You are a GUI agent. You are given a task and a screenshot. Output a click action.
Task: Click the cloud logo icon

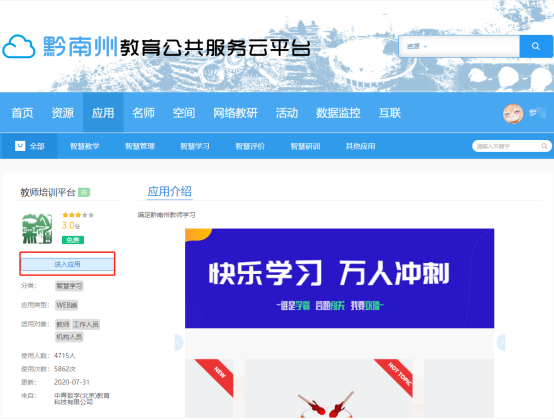19,47
